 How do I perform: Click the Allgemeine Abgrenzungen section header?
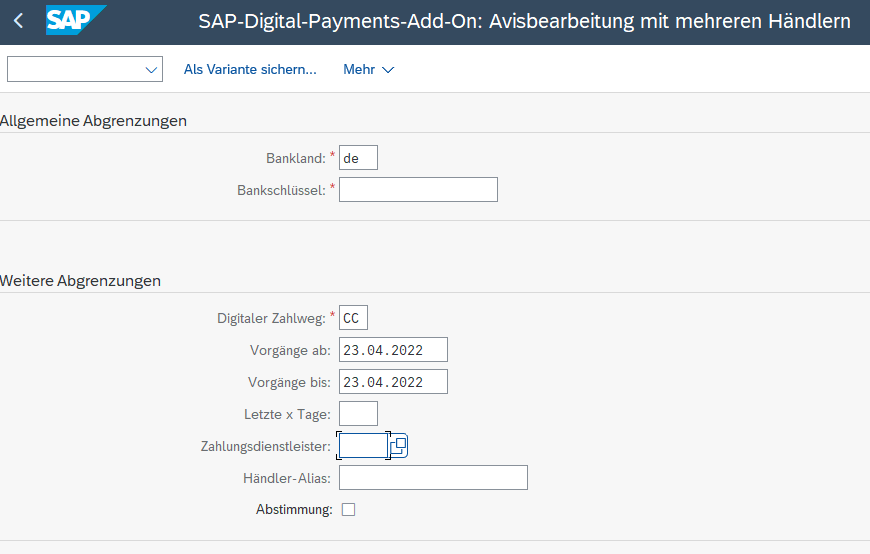94,121
